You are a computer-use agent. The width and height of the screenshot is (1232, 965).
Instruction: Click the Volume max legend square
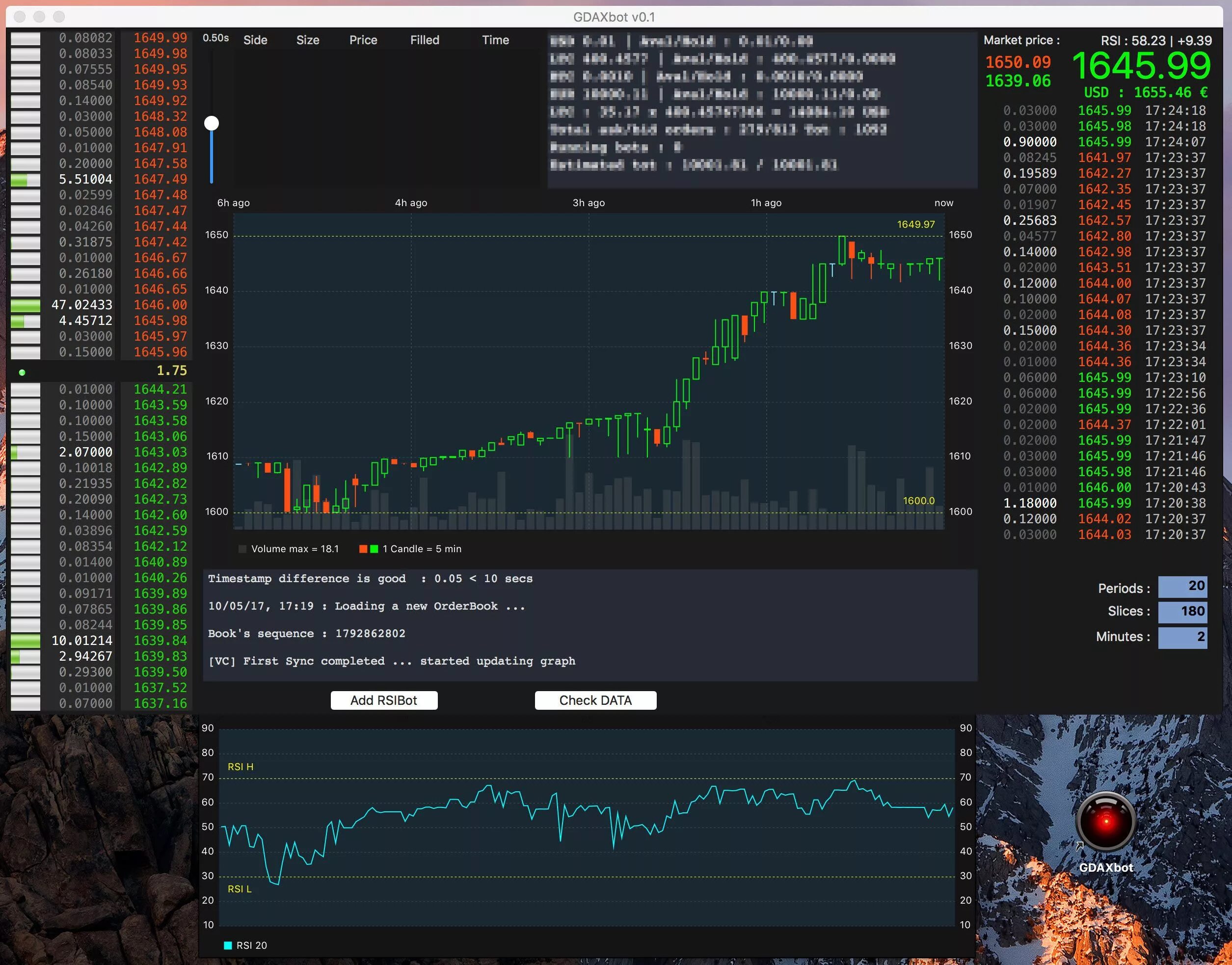click(x=242, y=549)
